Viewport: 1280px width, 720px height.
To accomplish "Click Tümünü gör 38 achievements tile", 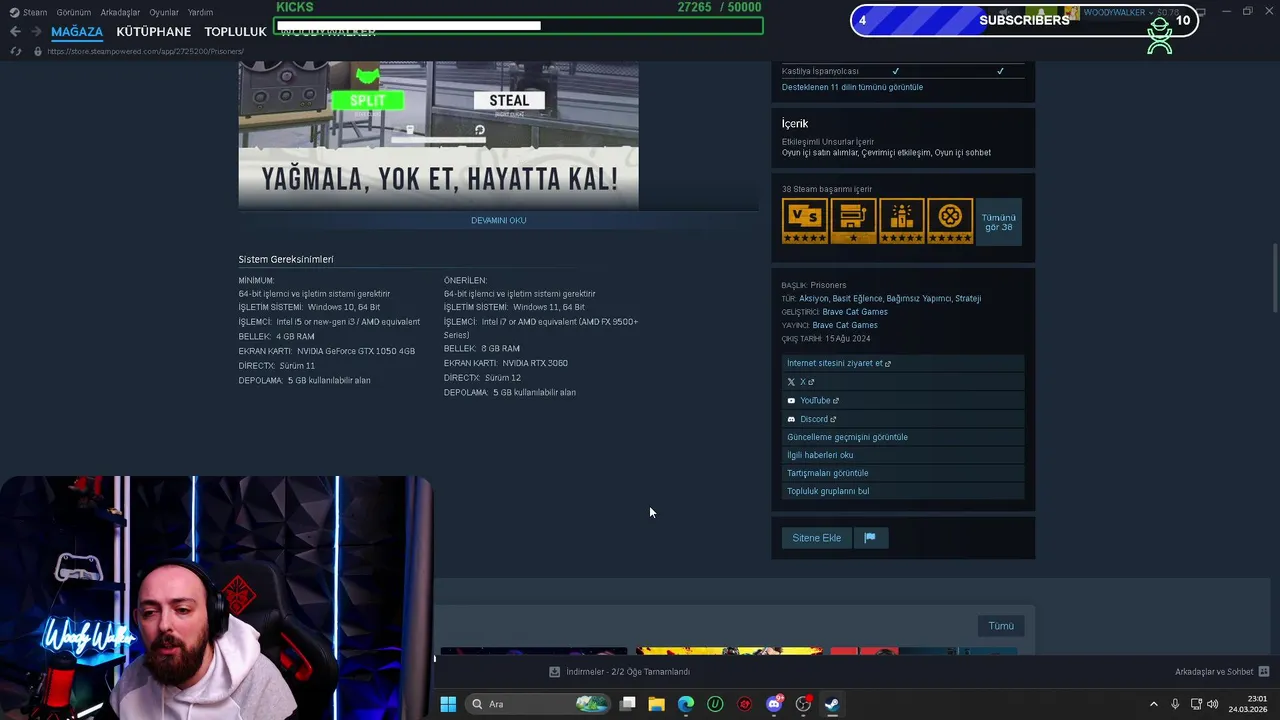I will click(x=999, y=221).
